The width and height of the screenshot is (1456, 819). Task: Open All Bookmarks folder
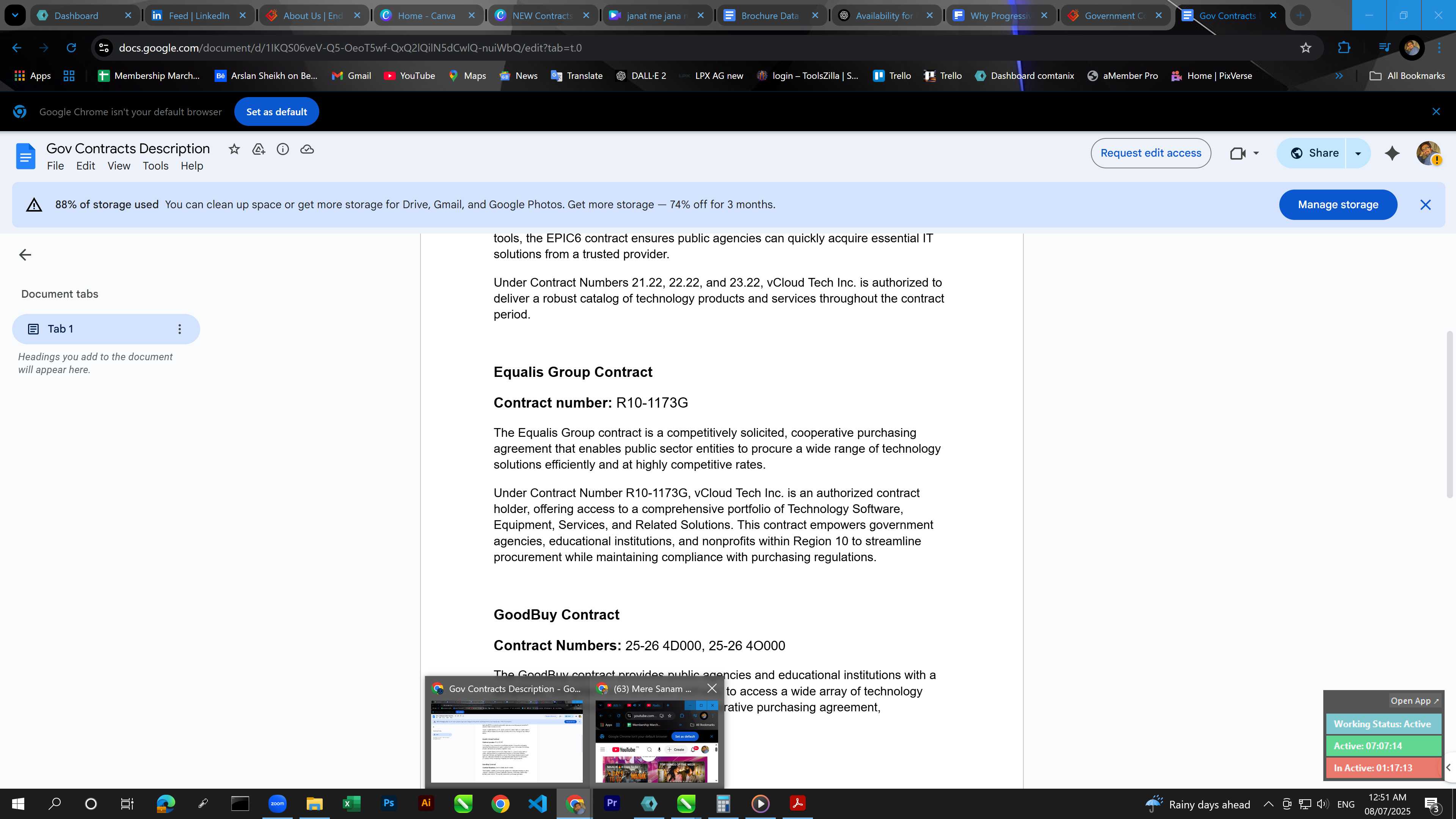[x=1407, y=76]
